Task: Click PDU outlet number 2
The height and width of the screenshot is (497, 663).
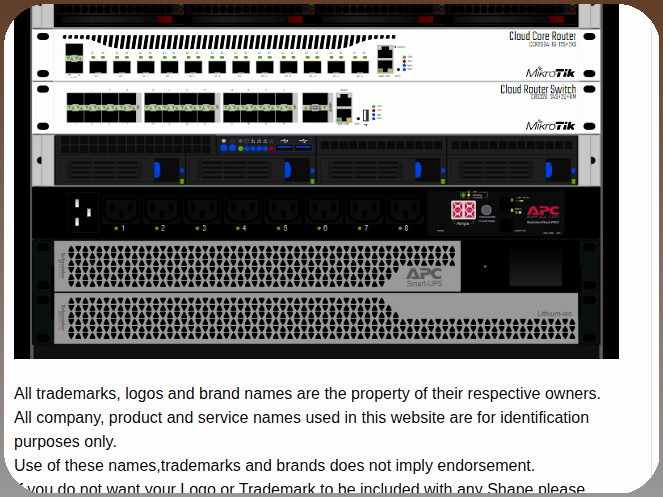Action: point(162,209)
